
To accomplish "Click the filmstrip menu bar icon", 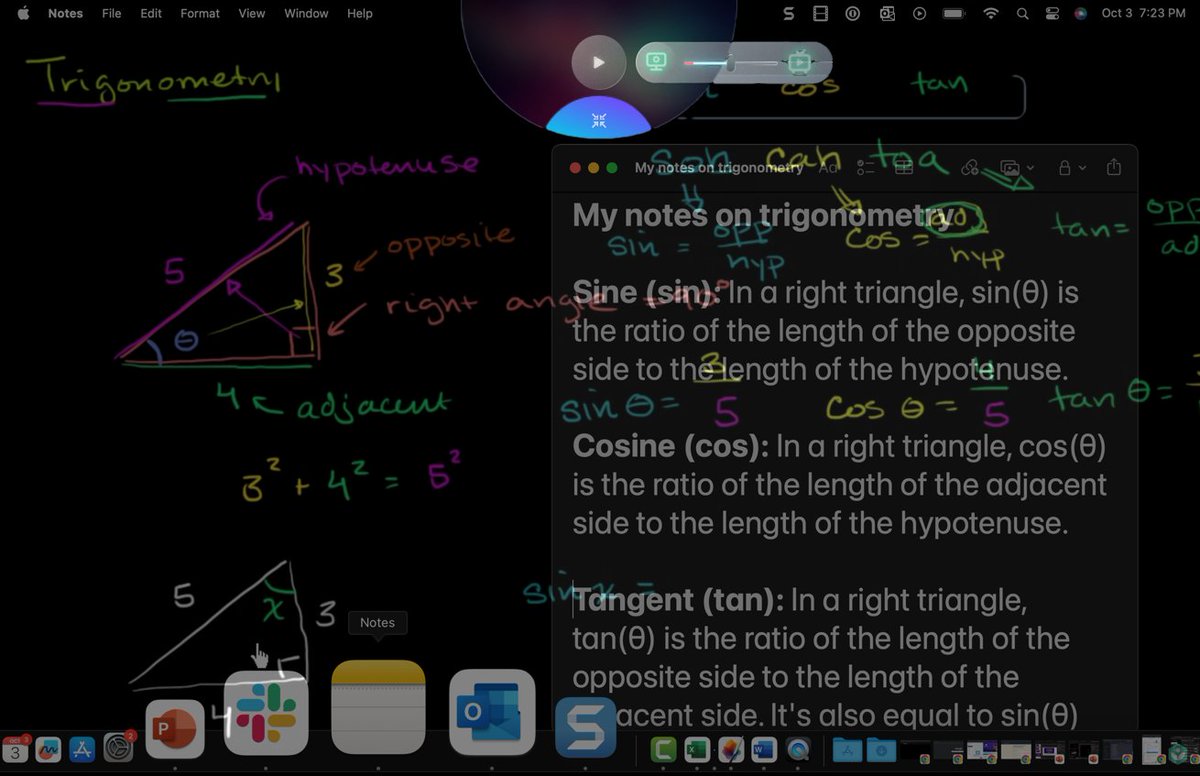I will coord(821,13).
